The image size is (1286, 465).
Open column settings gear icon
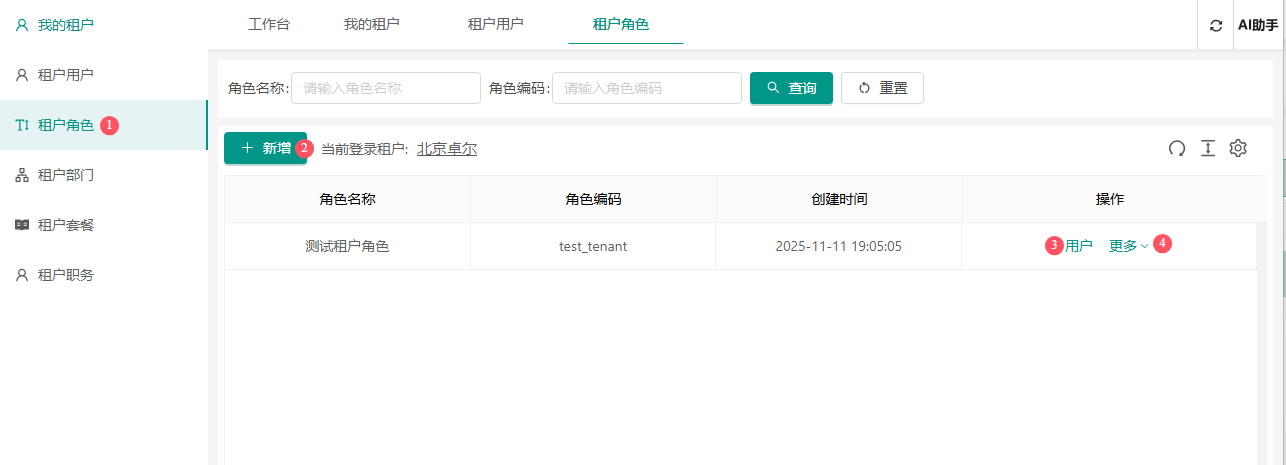1238,148
